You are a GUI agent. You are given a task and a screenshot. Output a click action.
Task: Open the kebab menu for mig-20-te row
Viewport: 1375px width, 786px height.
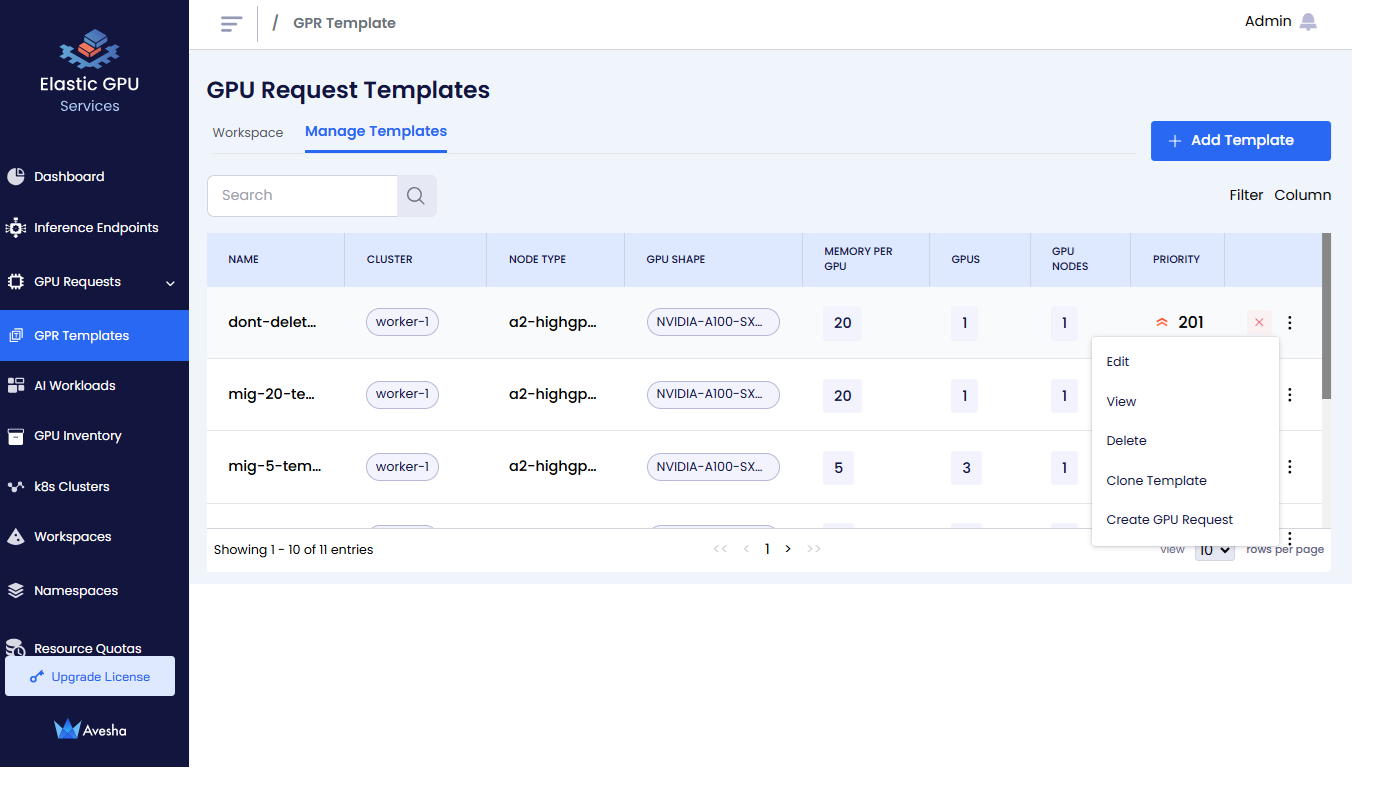coord(1290,395)
